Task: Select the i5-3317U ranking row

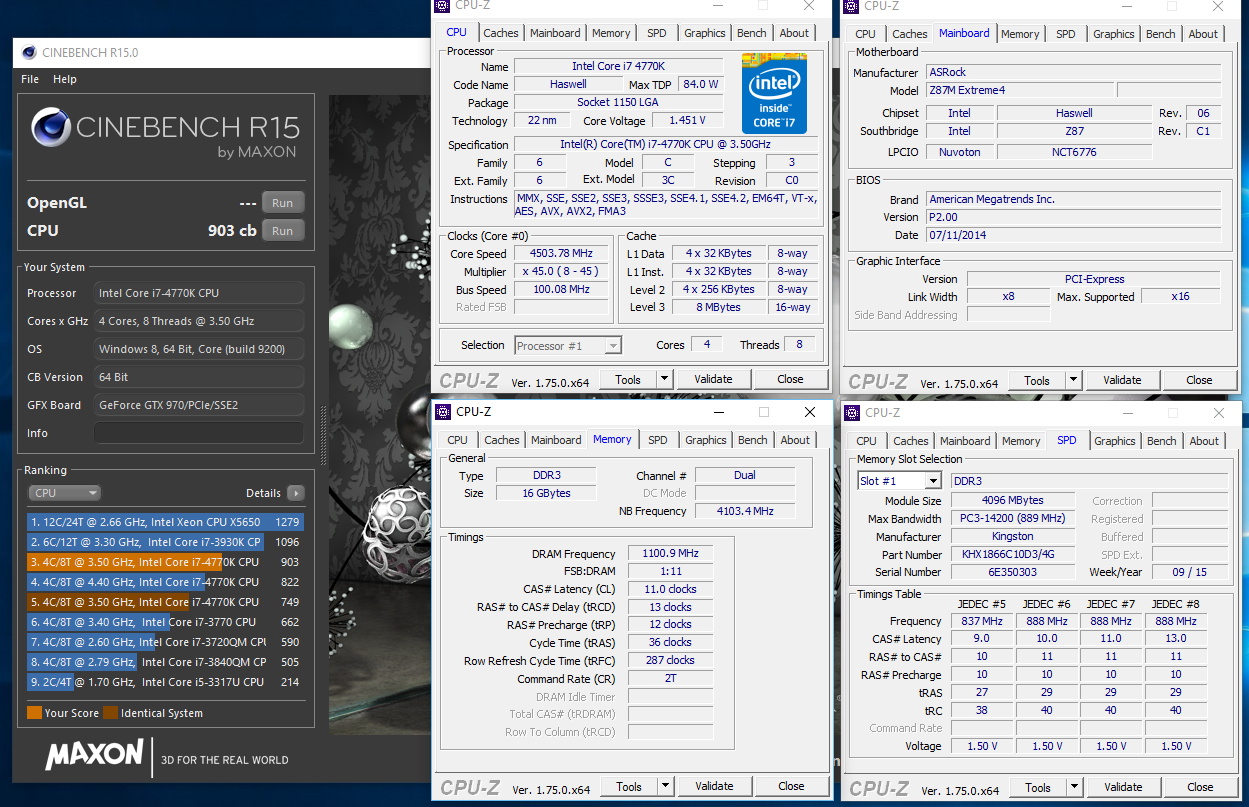Action: pos(166,682)
